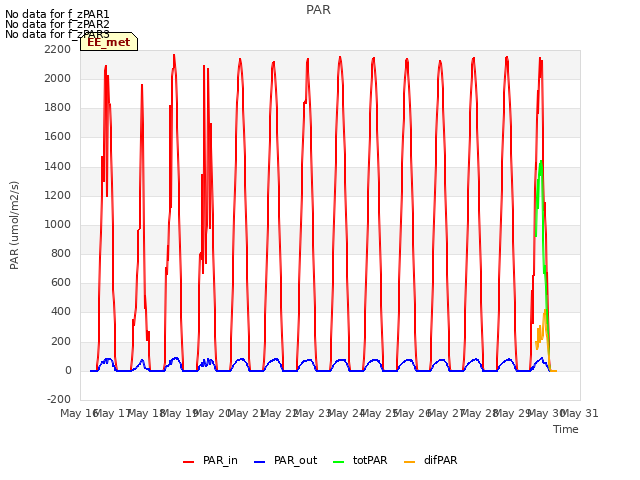Screen dimensions: 640x480
Task: Click the EE_met annotation label
Action: [x=109, y=42]
